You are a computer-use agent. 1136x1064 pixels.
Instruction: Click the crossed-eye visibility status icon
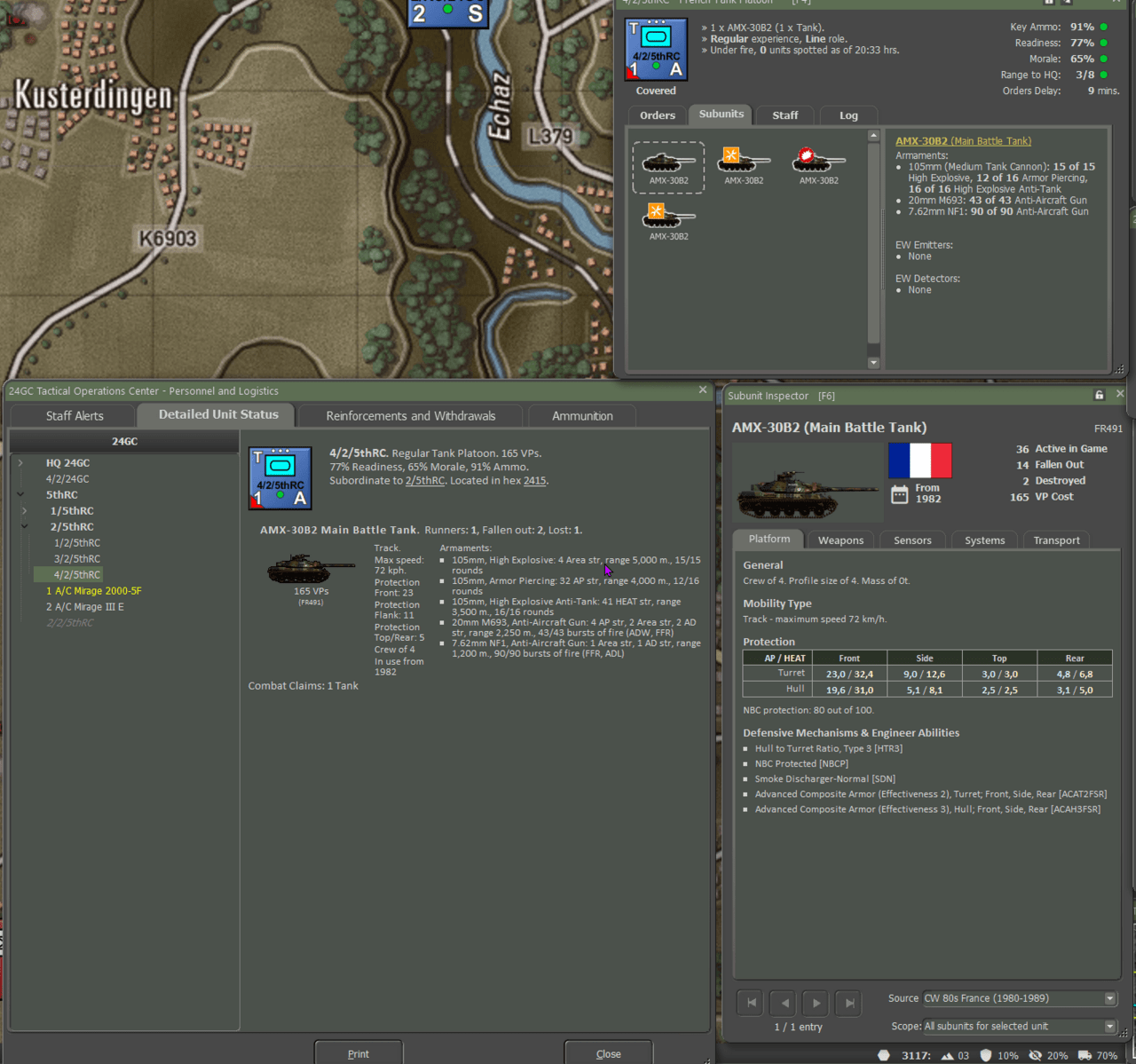1035,1055
